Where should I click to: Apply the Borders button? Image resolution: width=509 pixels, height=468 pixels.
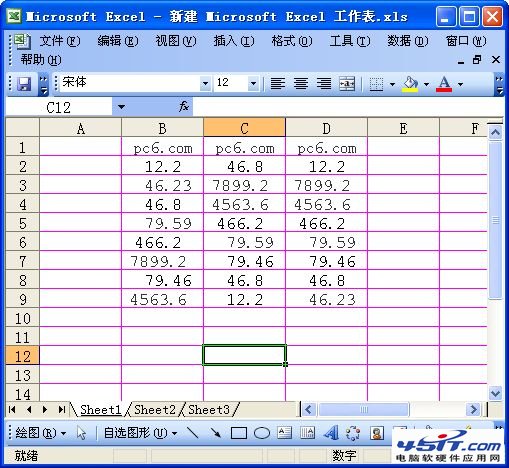(x=376, y=84)
